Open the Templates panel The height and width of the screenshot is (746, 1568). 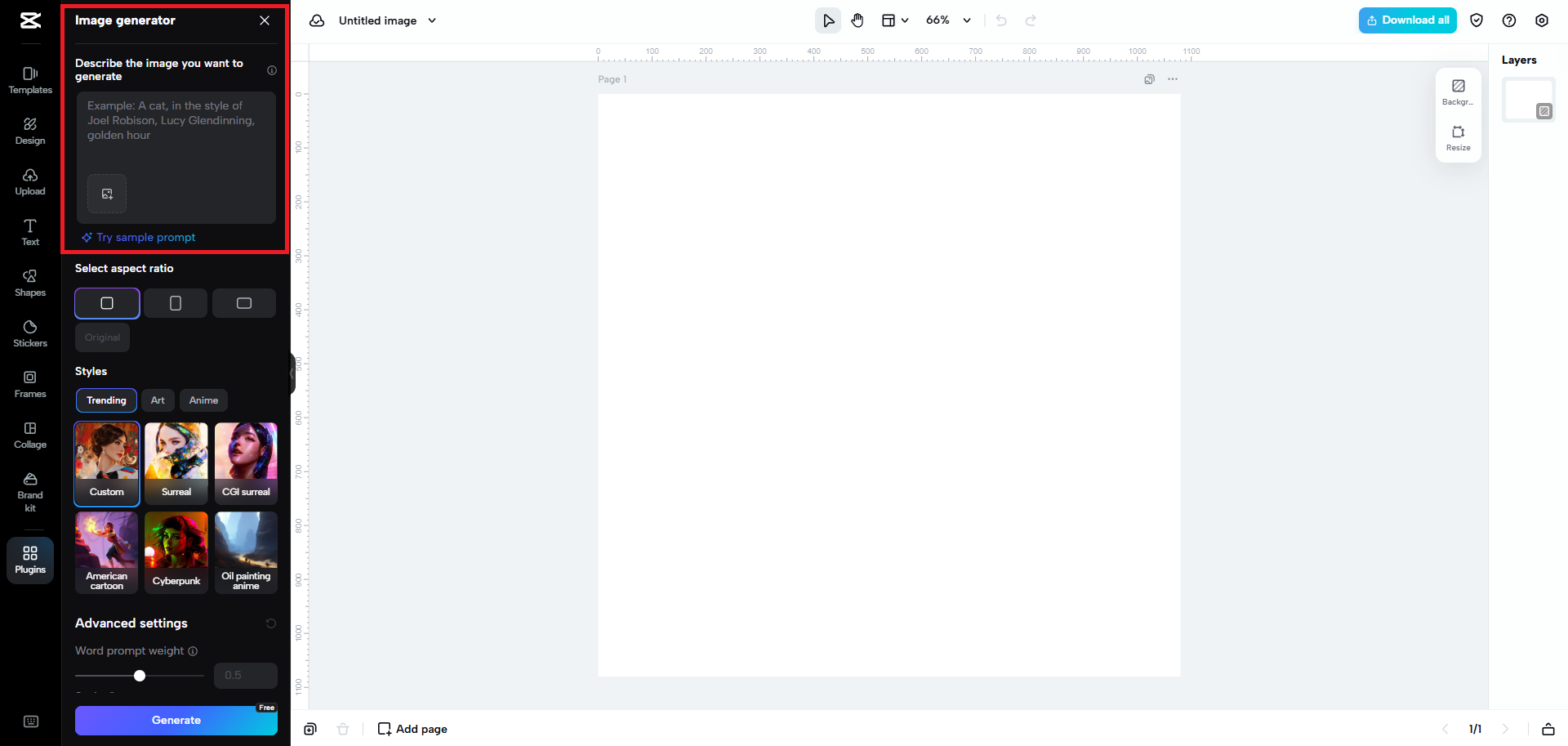(29, 80)
